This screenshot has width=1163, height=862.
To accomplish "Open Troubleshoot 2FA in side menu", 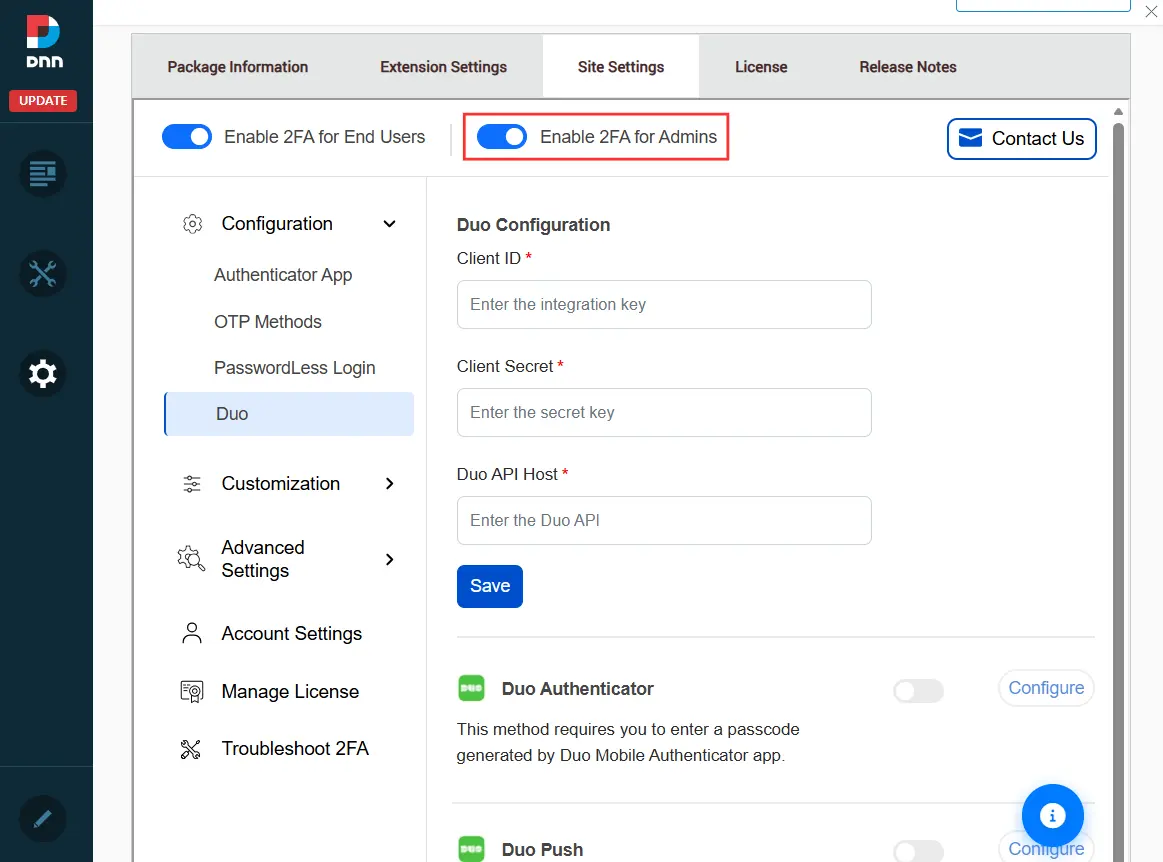I will pos(295,749).
